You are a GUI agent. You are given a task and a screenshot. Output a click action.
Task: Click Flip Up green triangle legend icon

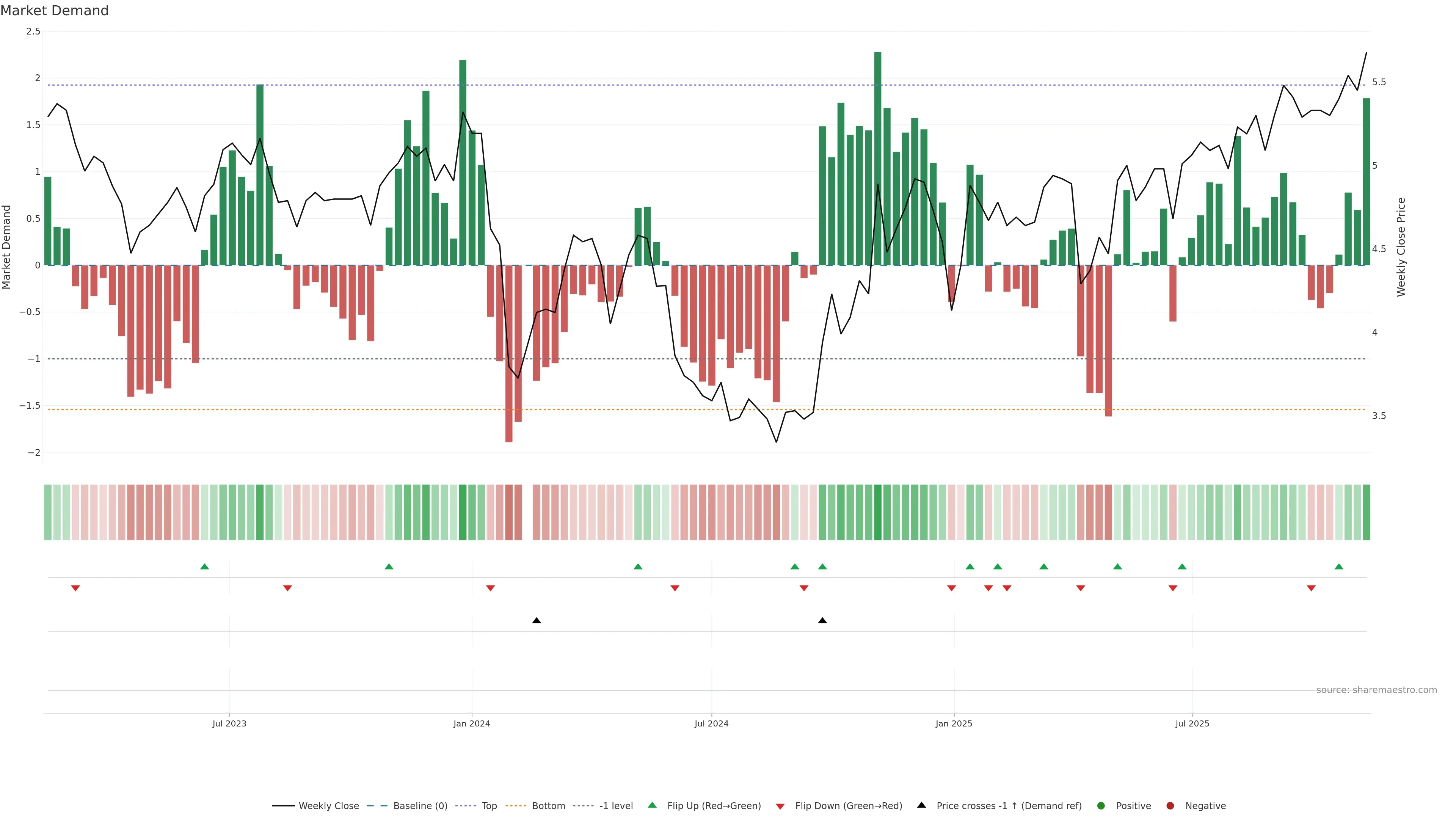[x=652, y=805]
